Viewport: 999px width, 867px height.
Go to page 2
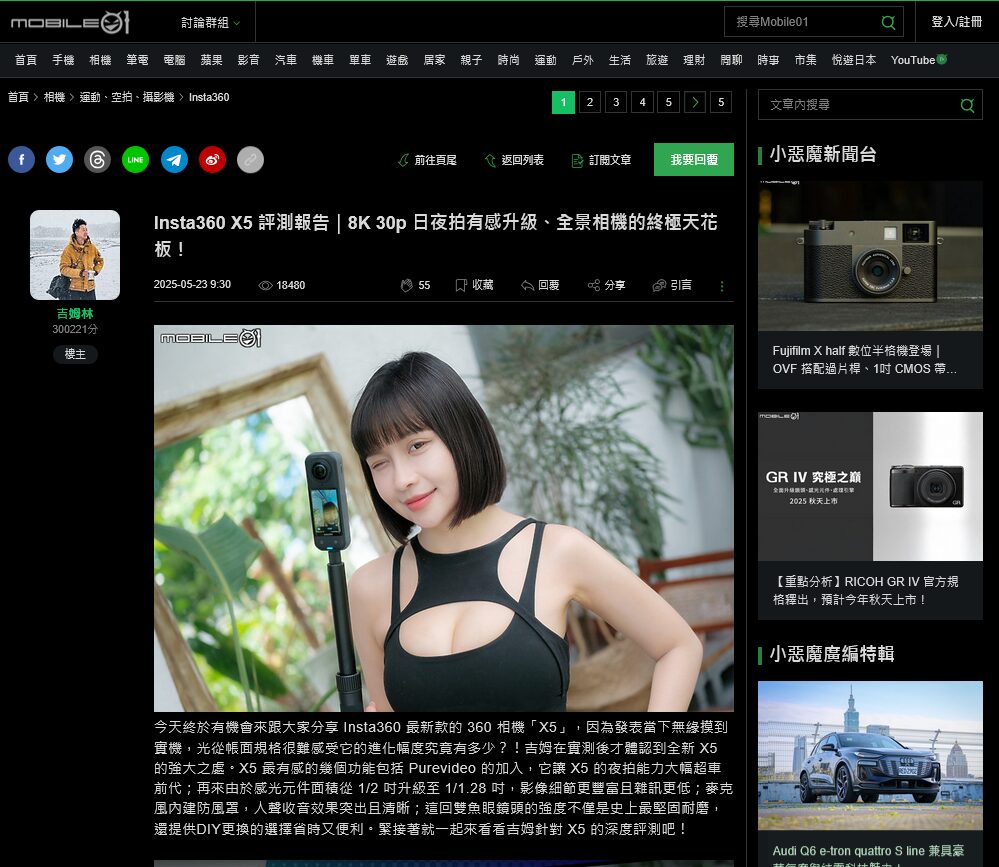(x=590, y=102)
